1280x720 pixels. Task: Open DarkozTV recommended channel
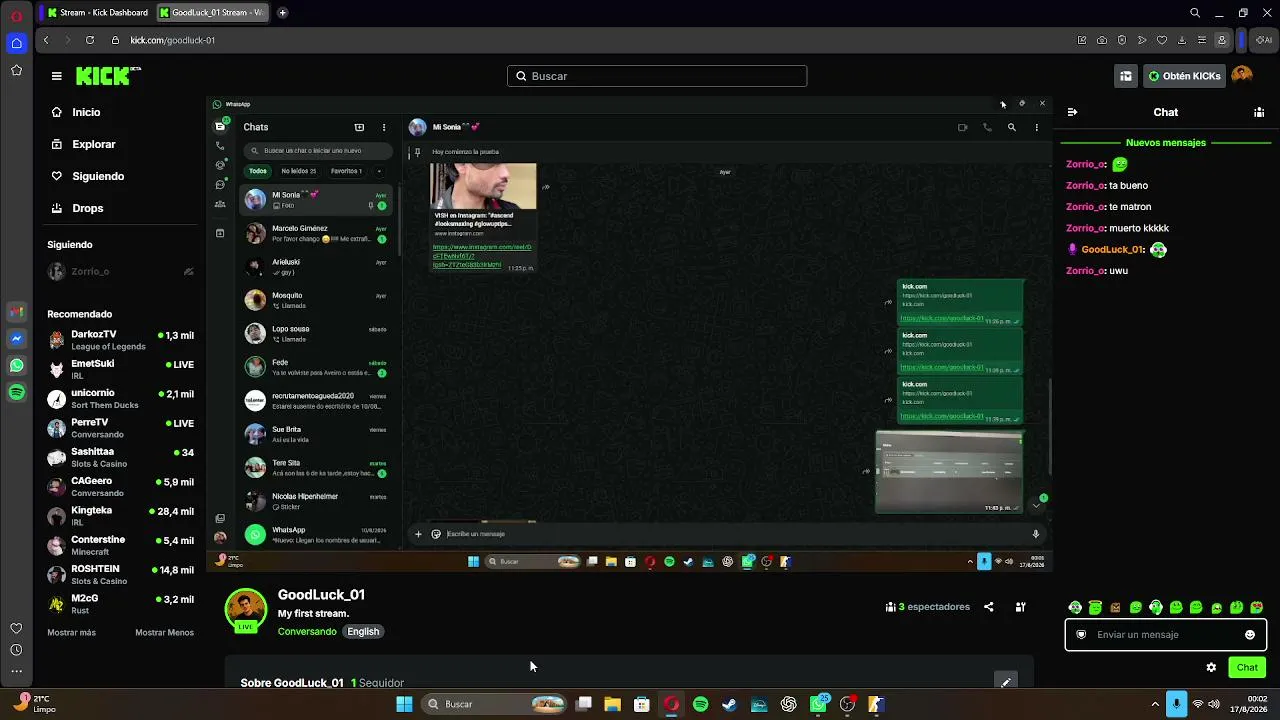pyautogui.click(x=120, y=340)
